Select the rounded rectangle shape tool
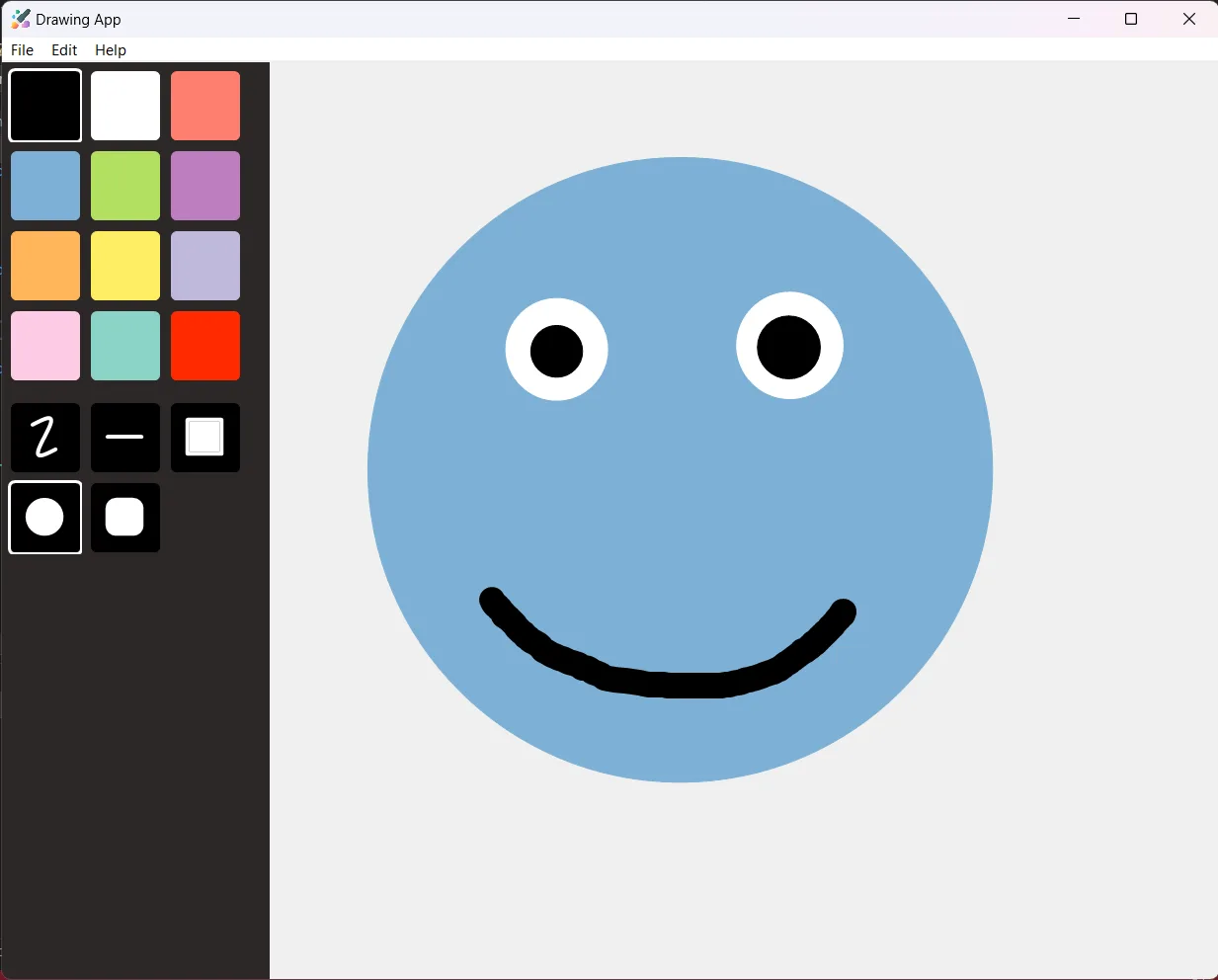Screen dimensions: 1218x980 point(125,518)
